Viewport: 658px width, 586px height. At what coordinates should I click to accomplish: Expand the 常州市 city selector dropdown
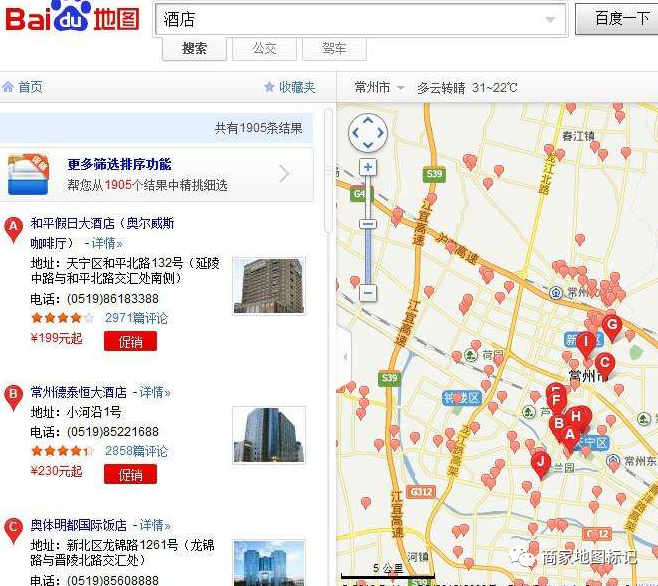(380, 88)
